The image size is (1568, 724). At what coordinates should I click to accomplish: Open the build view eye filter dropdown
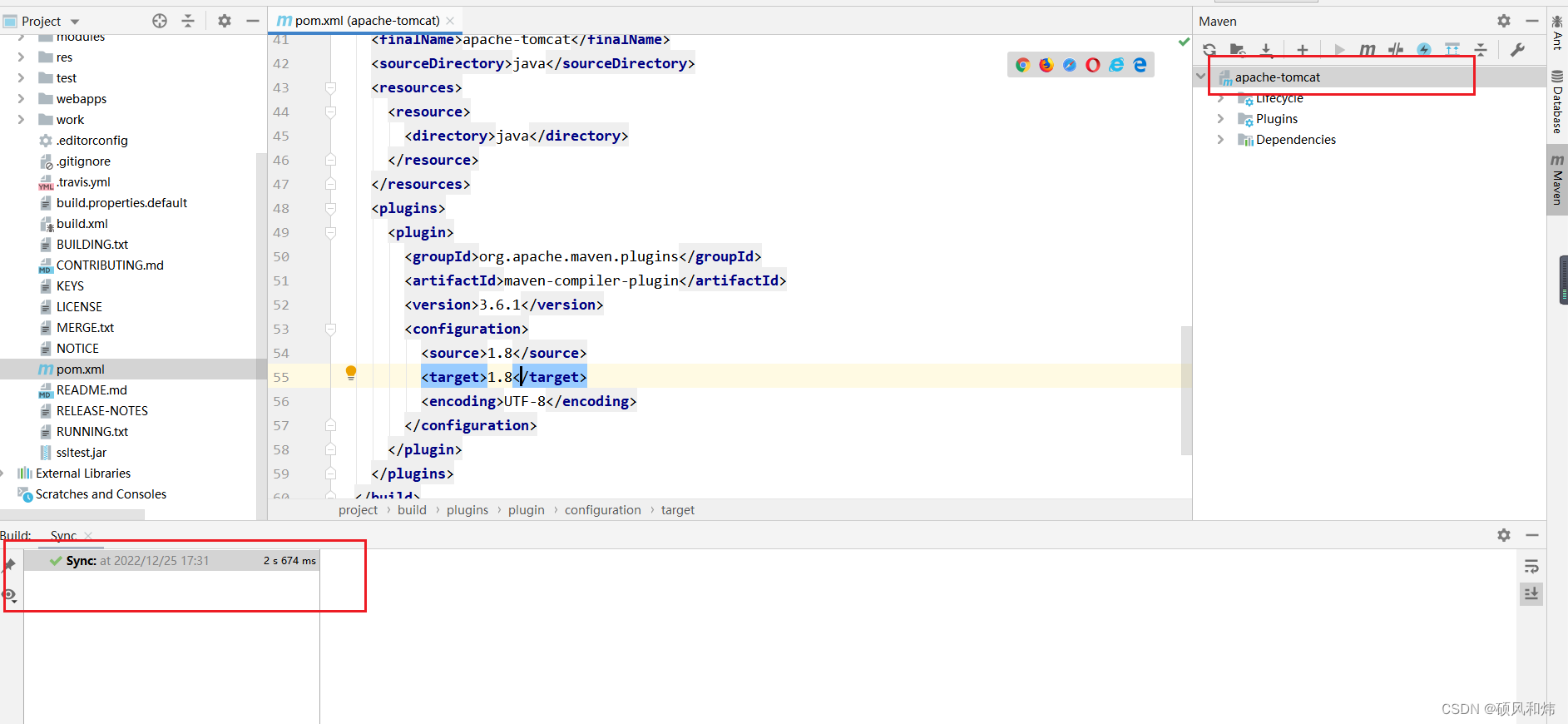10,596
